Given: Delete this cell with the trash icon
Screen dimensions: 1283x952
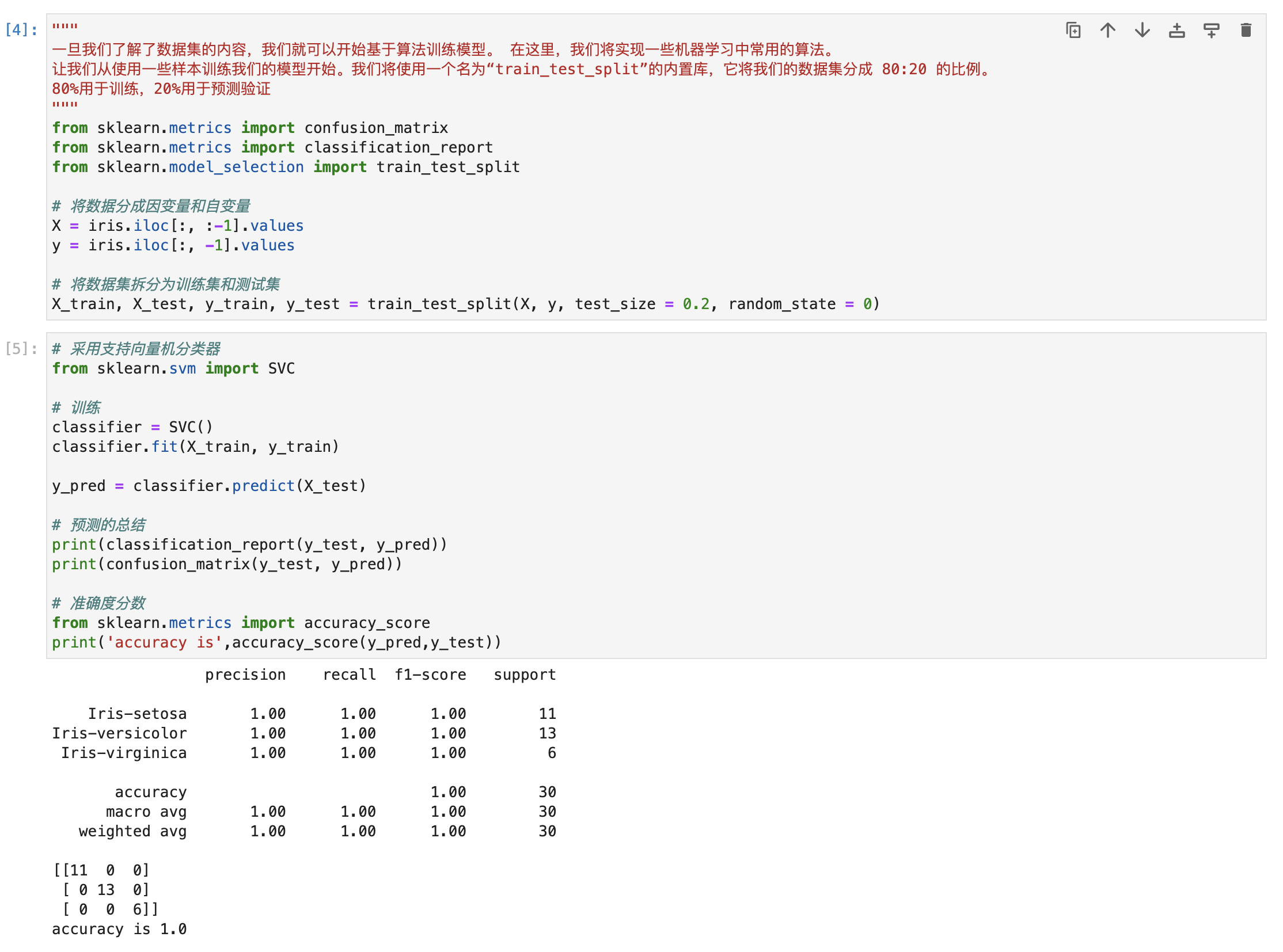Looking at the screenshot, I should click(x=1246, y=30).
